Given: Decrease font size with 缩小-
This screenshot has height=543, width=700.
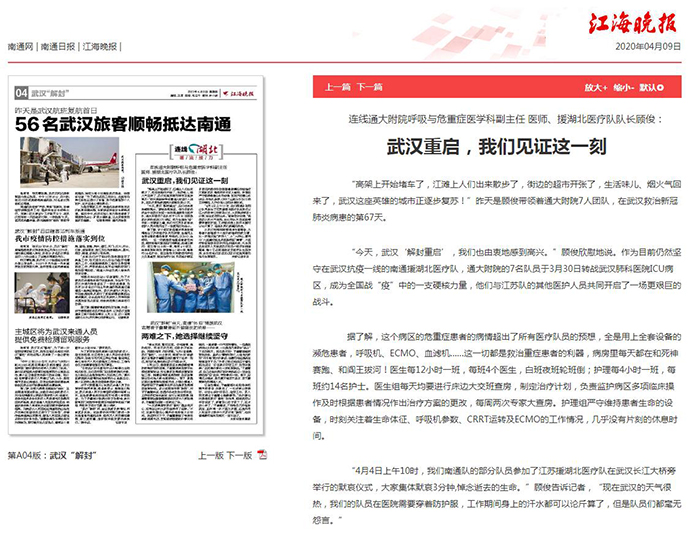Looking at the screenshot, I should 624,87.
